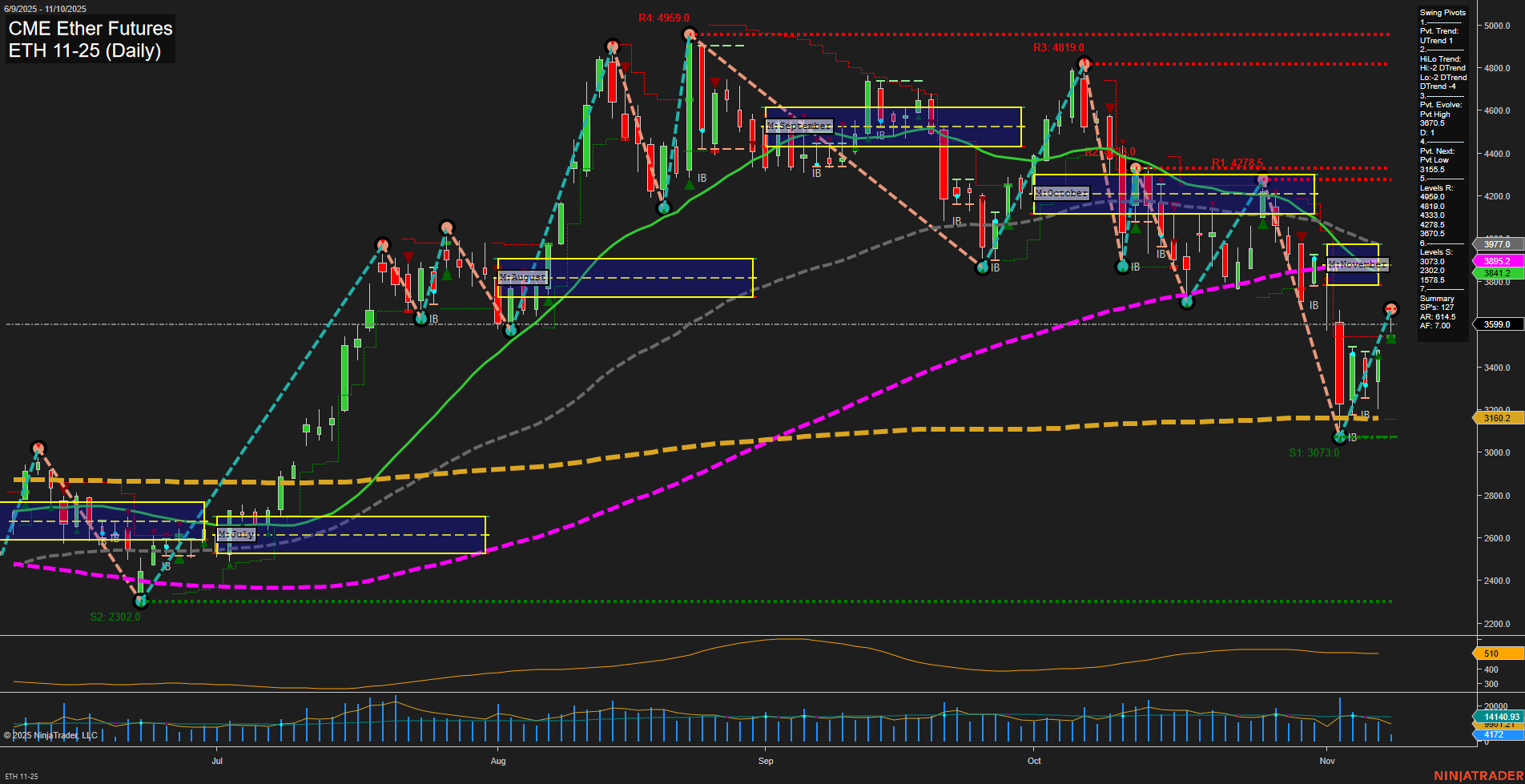This screenshot has height=784, width=1525.
Task: Select the first swing pivot high circle in June
Action: tap(38, 448)
